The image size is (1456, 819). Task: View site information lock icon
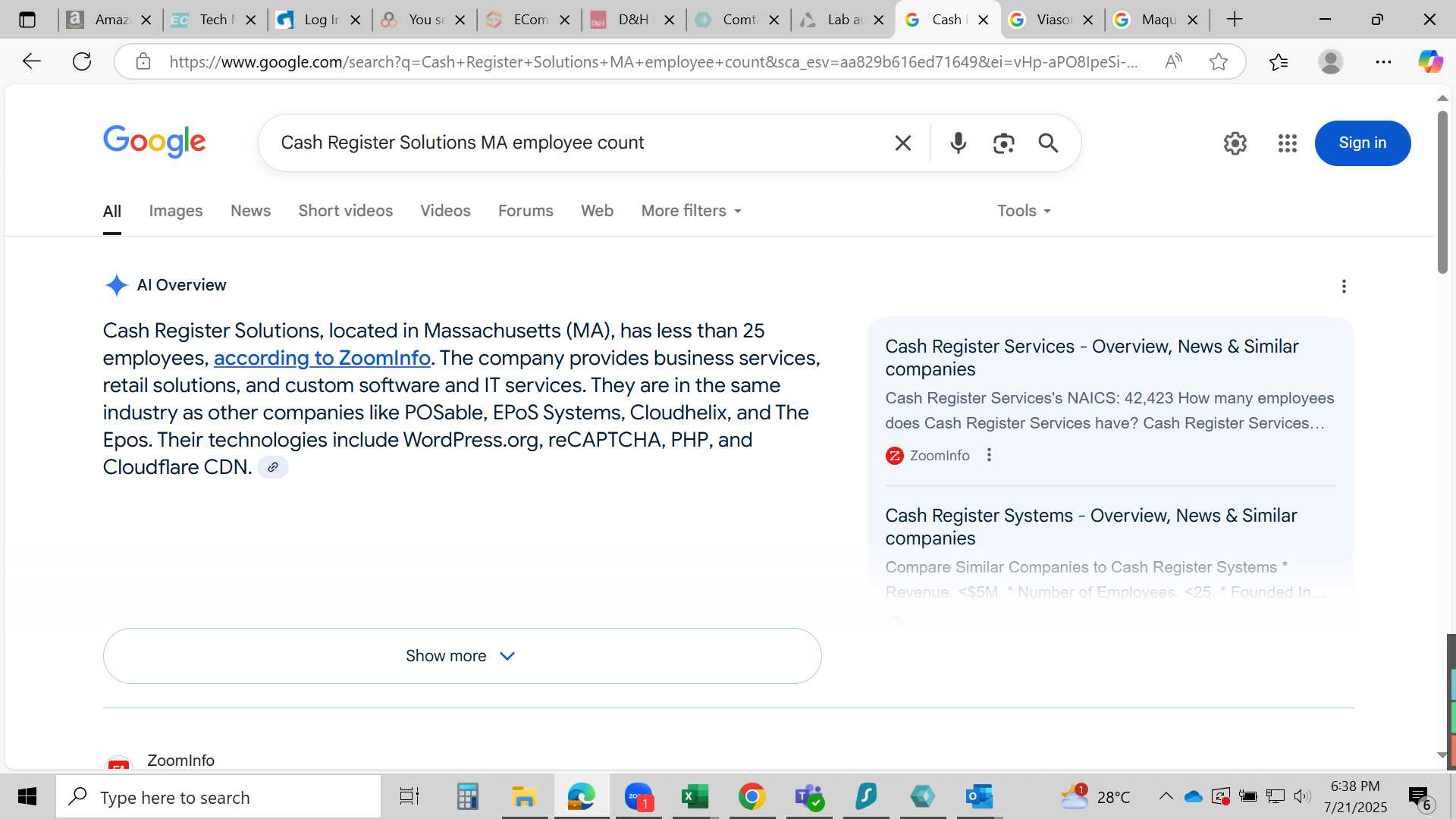143,61
